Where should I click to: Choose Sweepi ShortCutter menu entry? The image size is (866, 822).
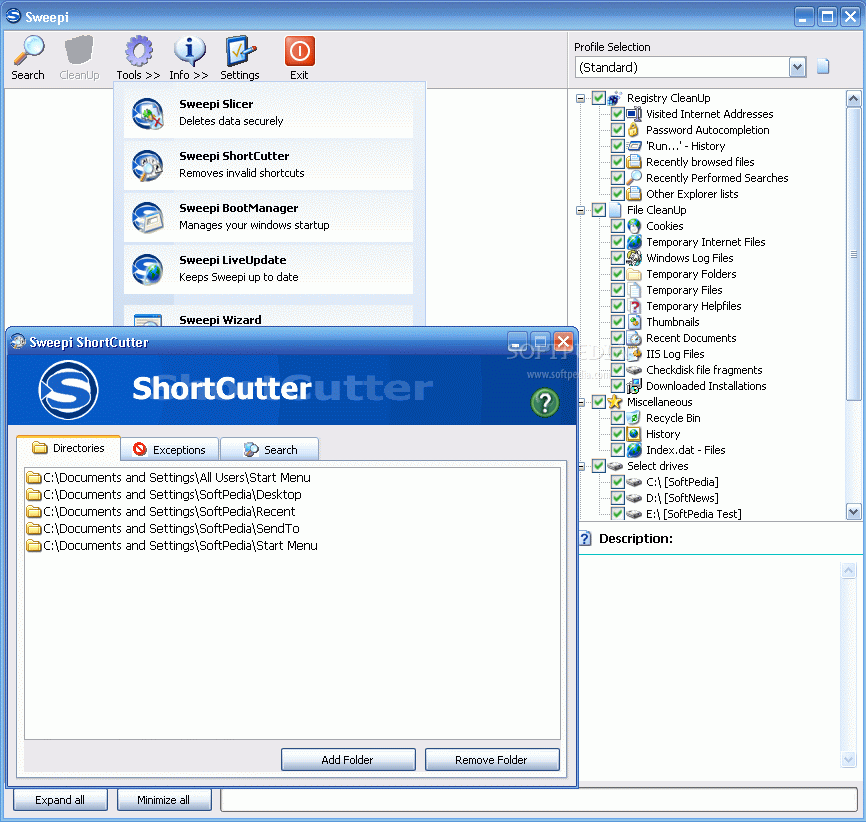pos(268,165)
